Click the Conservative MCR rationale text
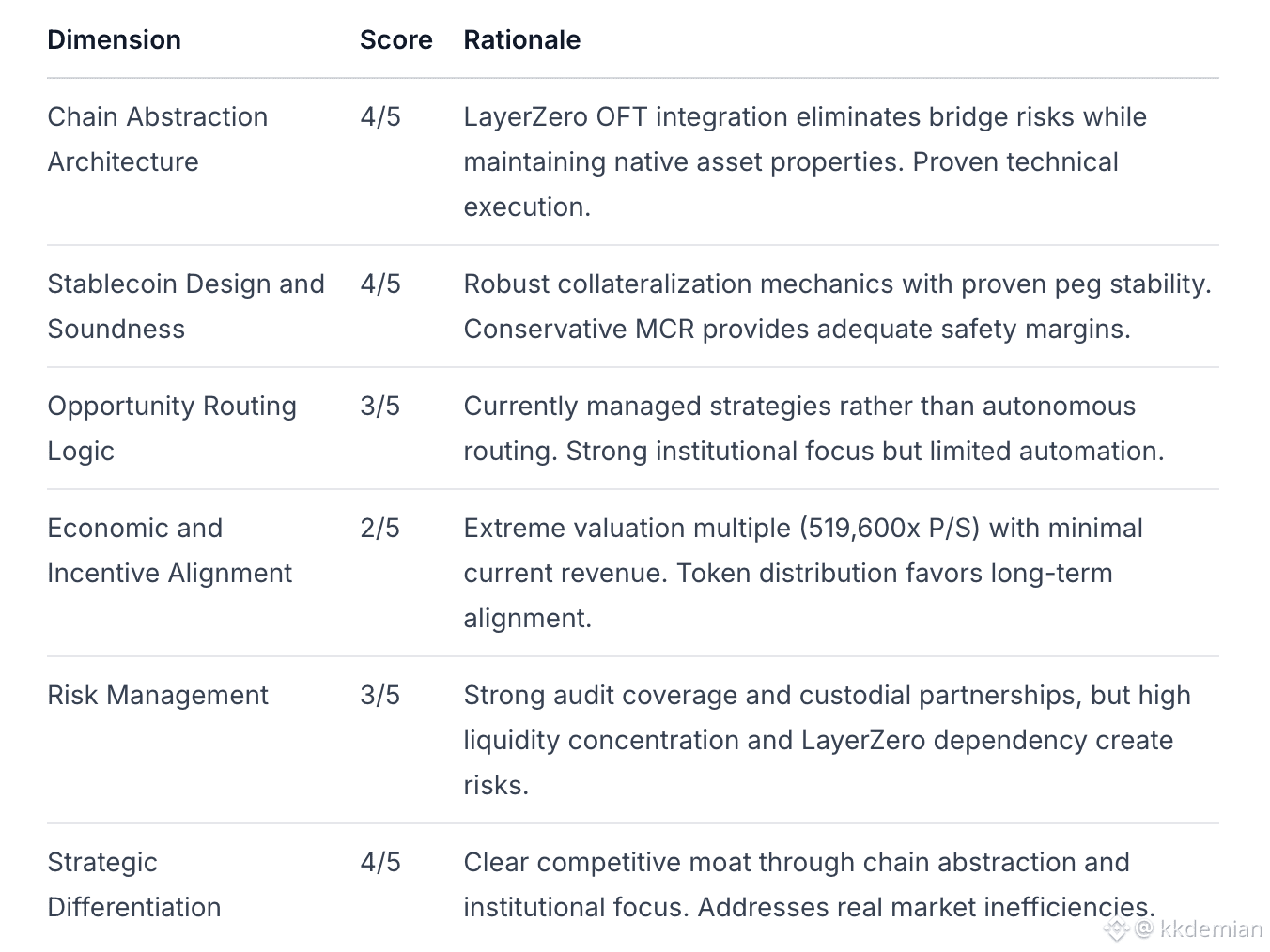 [798, 329]
